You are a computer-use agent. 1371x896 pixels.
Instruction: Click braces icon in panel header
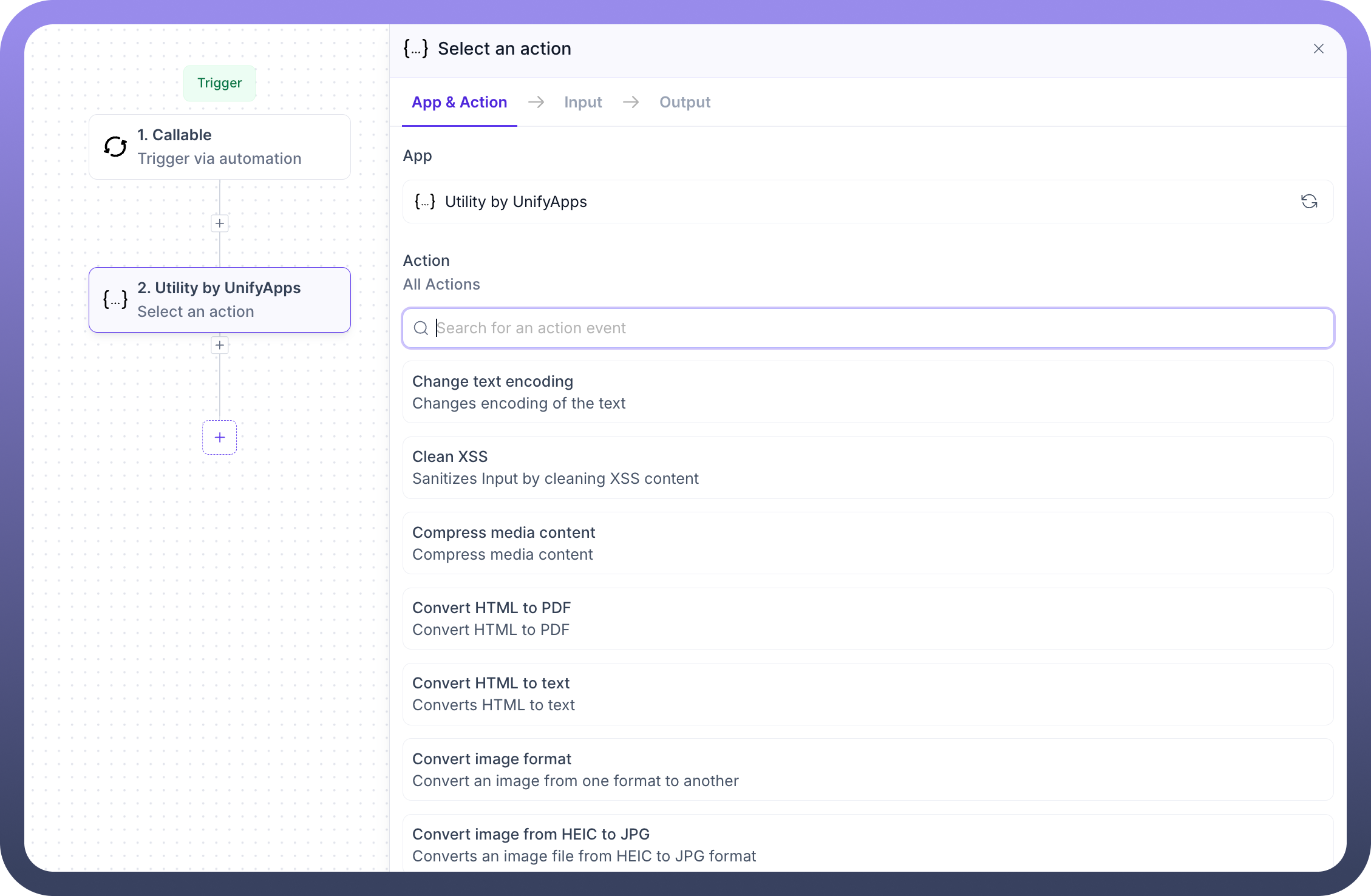click(x=416, y=49)
